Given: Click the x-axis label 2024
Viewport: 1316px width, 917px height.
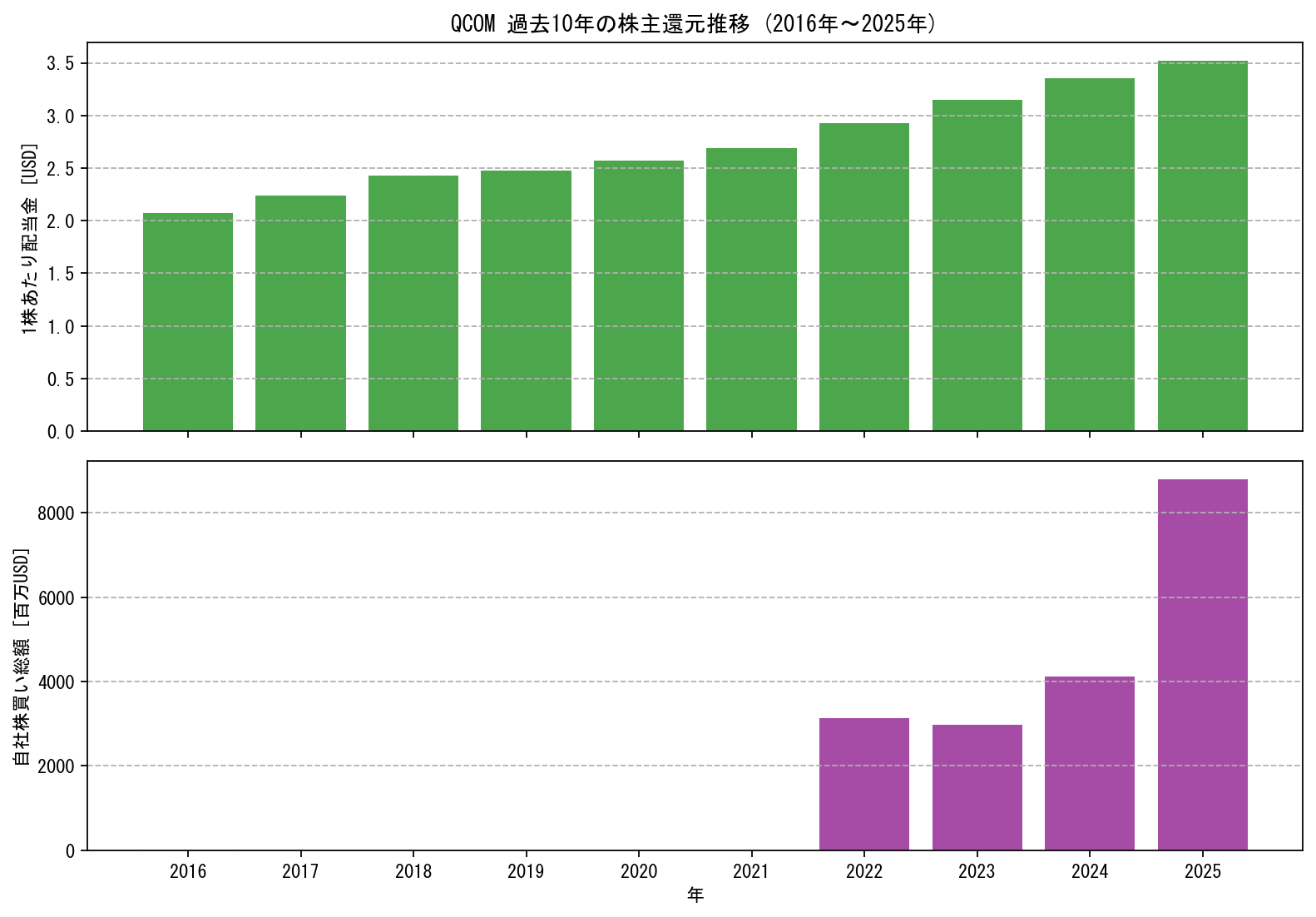Looking at the screenshot, I should point(1090,871).
